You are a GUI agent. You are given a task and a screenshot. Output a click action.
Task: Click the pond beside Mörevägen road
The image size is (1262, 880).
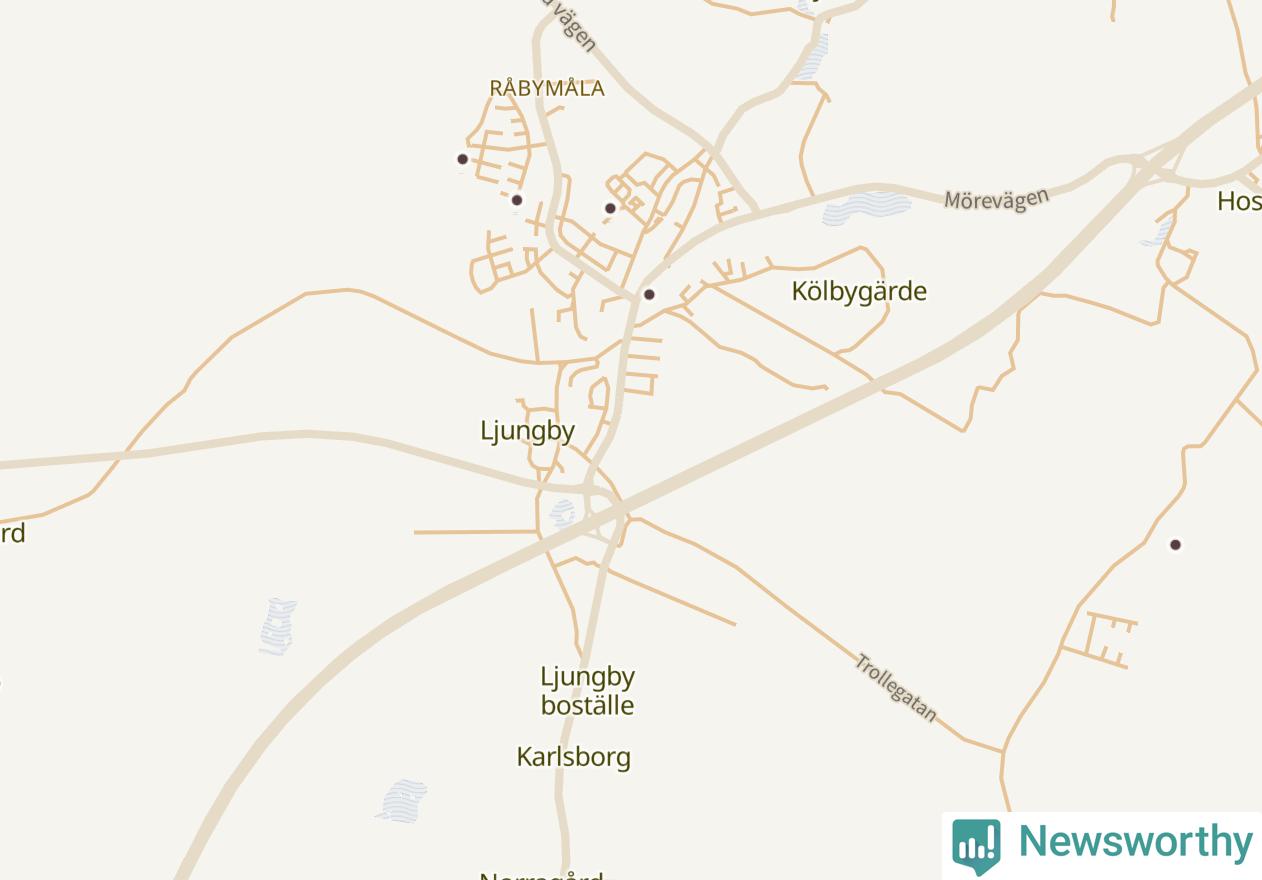click(x=866, y=207)
